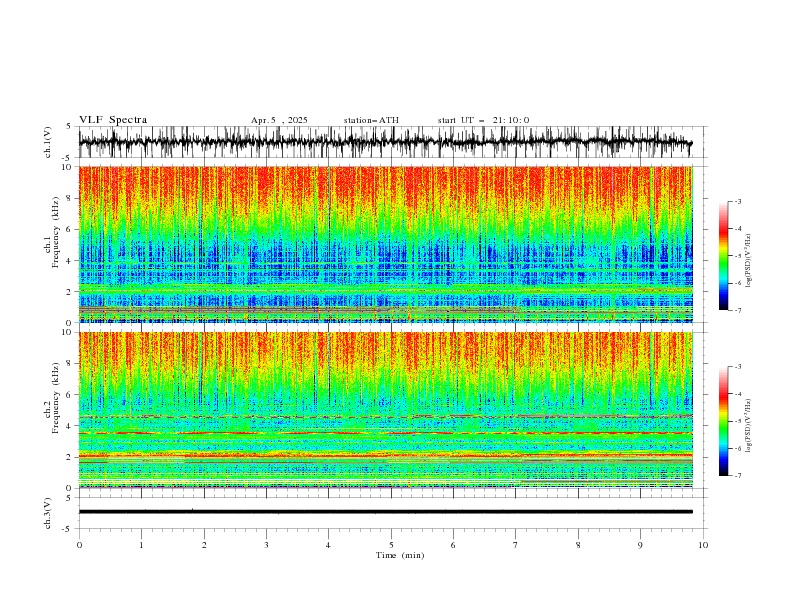The height and width of the screenshot is (612, 792).
Task: Click the "-7" tick on lower colorbar
Action: click(737, 475)
